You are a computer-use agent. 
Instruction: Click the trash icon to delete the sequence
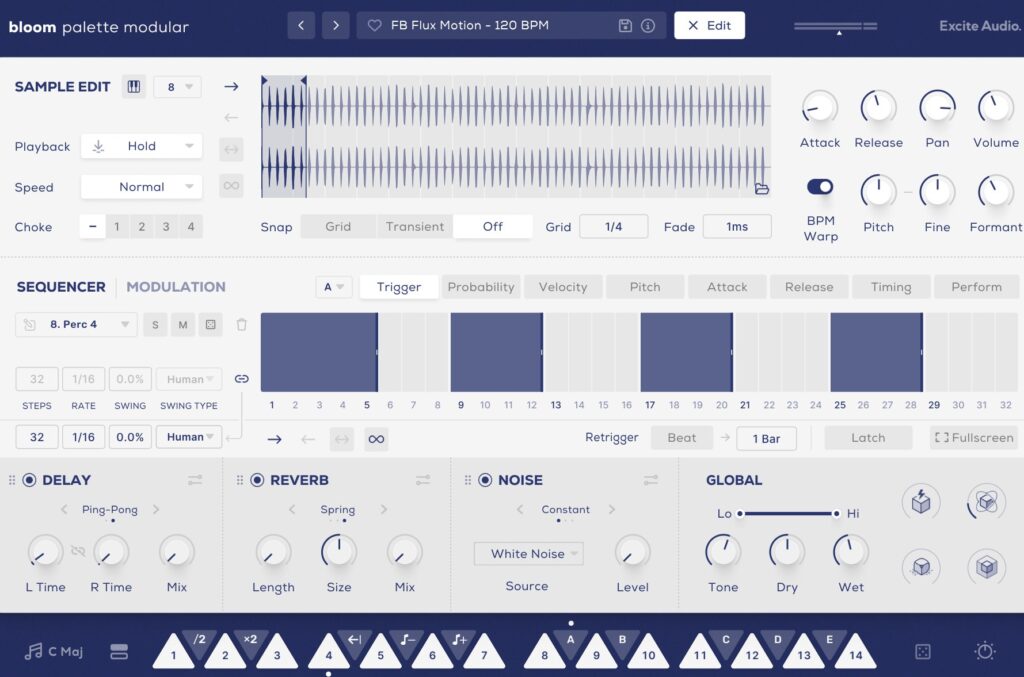[x=241, y=324]
